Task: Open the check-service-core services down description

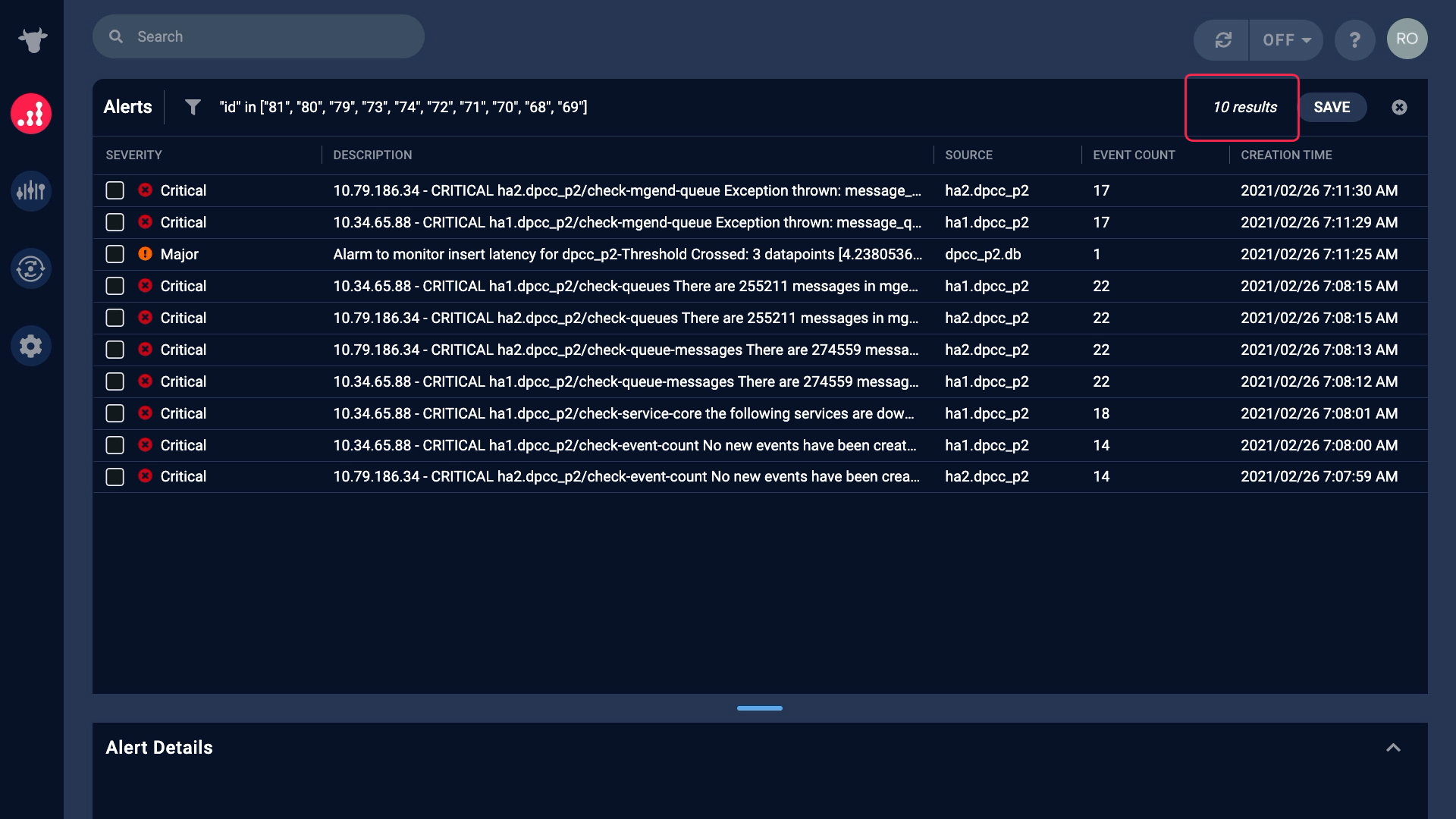Action: (x=623, y=413)
